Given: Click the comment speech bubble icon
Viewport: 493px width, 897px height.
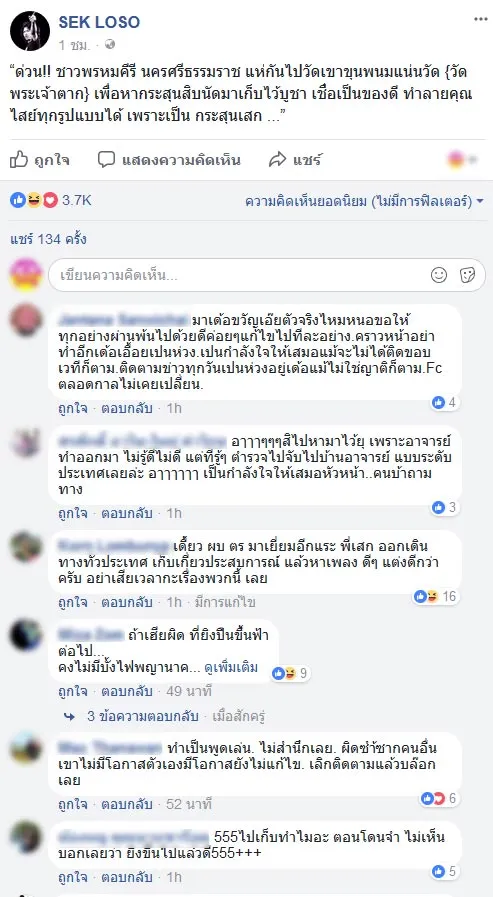Looking at the screenshot, I should coord(106,159).
